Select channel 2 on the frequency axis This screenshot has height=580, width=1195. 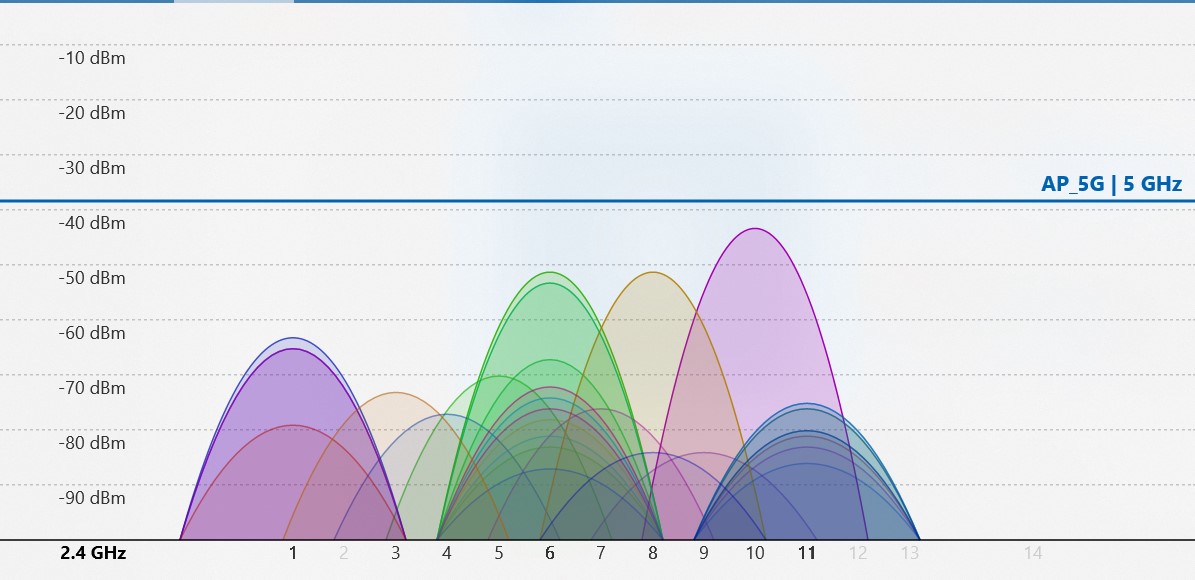tap(344, 553)
